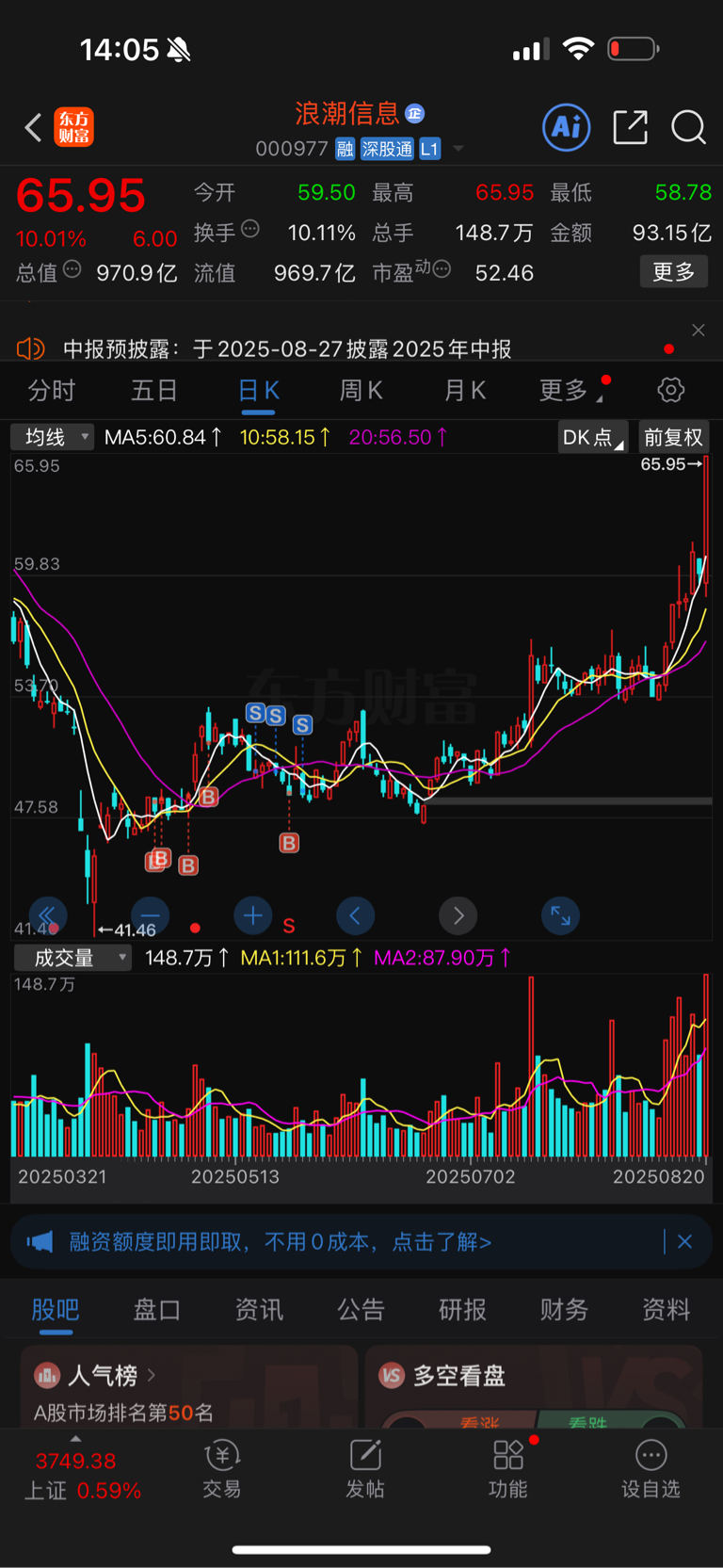
Task: Select the 日K chart tab
Action: tap(258, 390)
